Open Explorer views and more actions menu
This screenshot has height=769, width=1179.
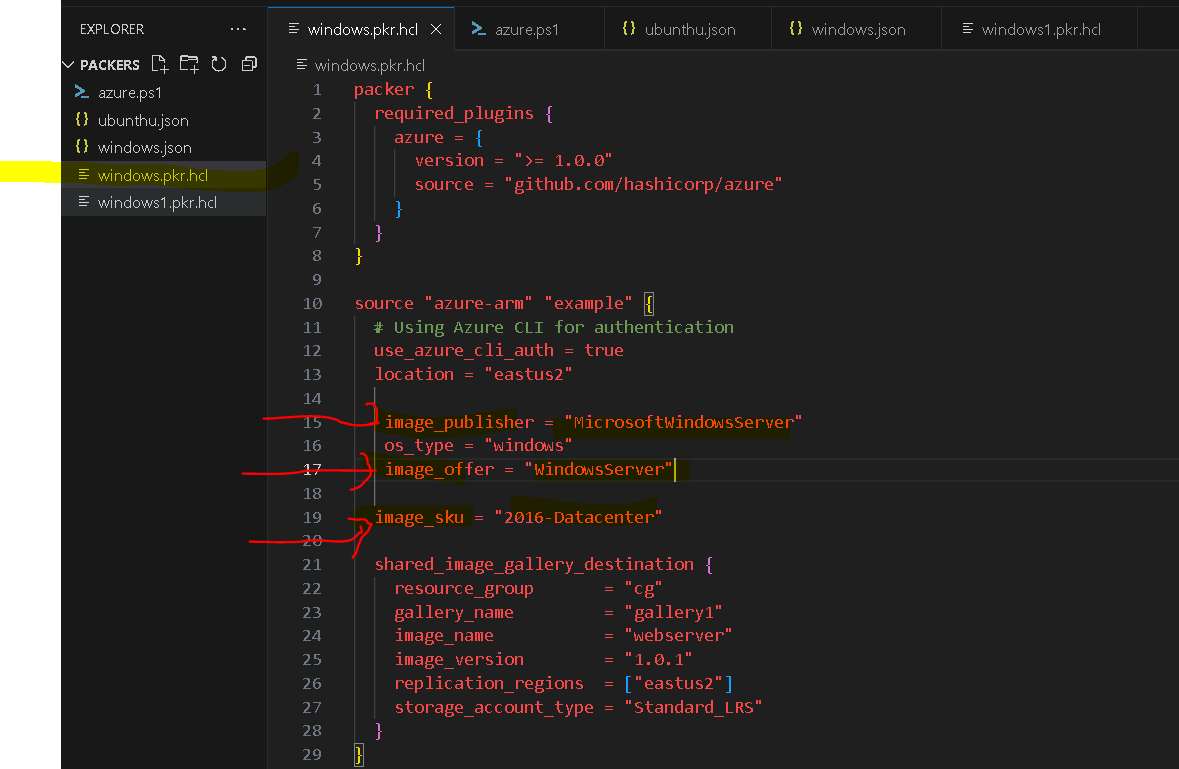click(238, 29)
